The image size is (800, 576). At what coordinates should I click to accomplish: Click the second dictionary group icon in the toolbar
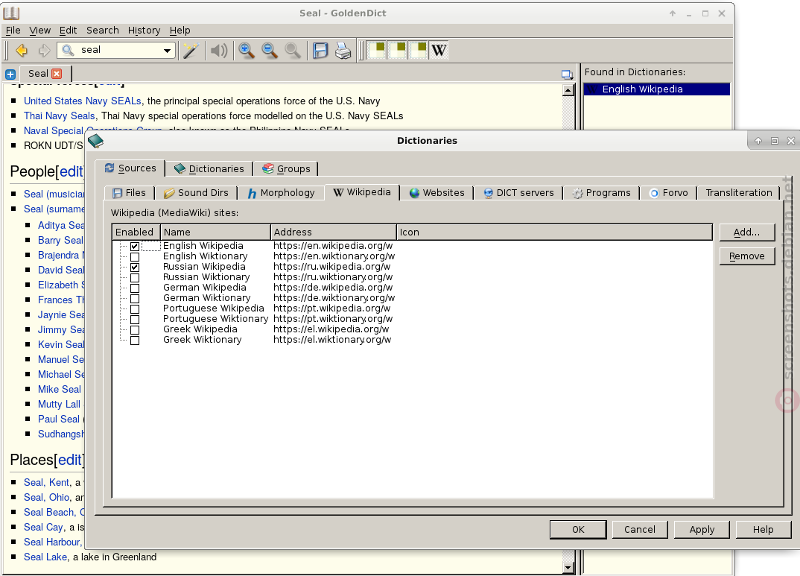pos(398,50)
